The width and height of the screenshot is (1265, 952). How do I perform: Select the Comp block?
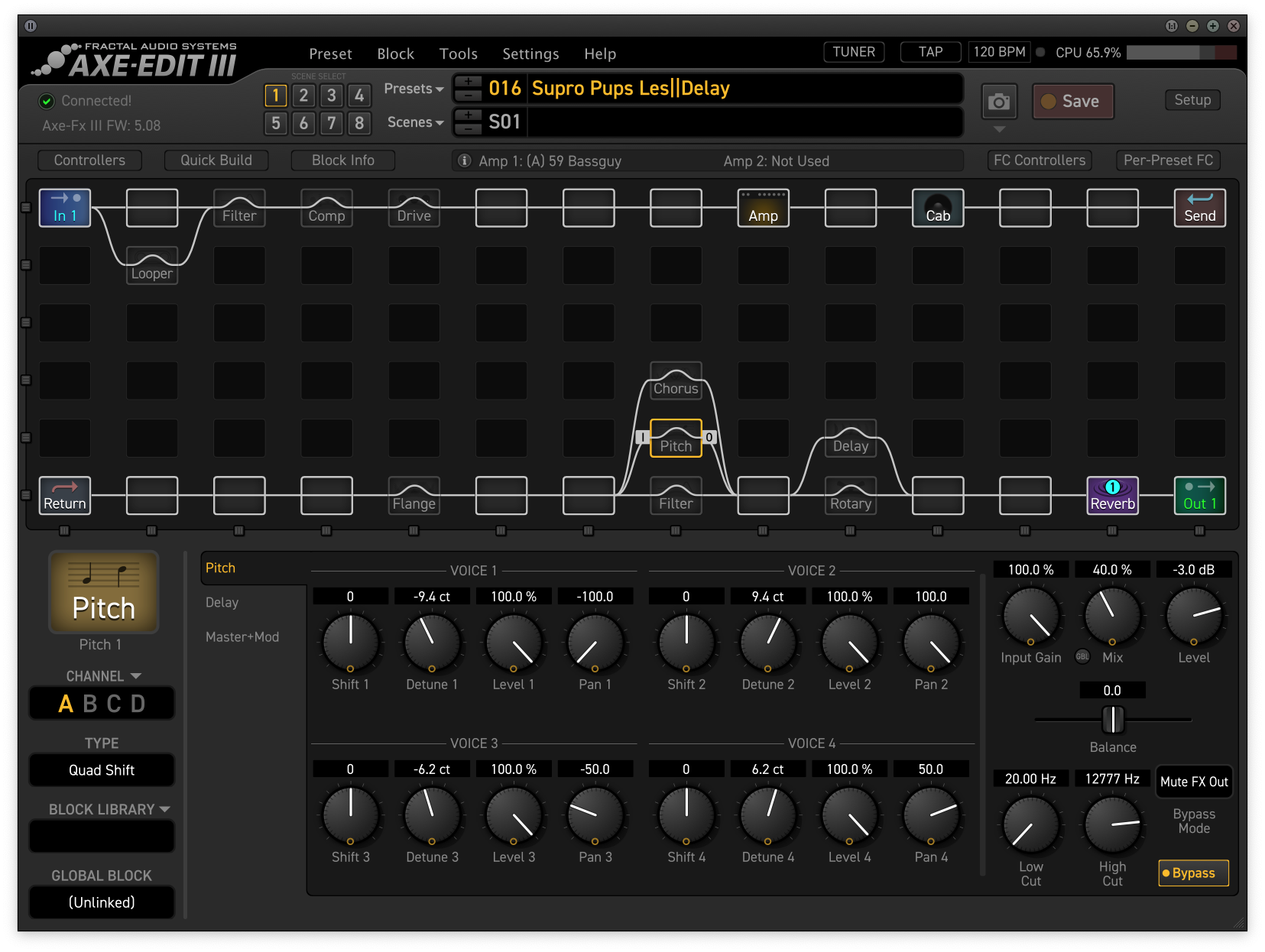[x=326, y=208]
